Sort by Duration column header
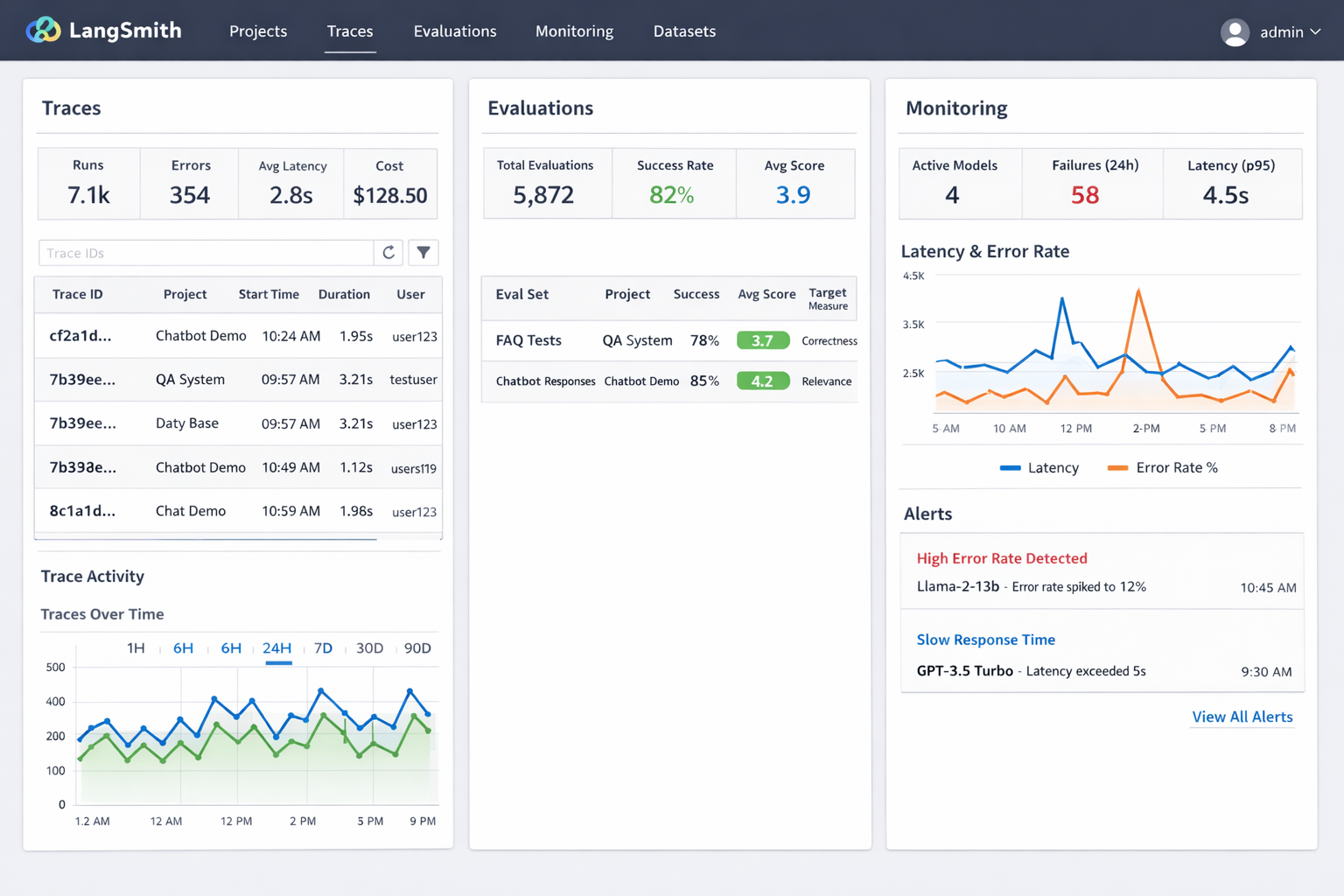Screen dimensions: 1344x896 pyautogui.click(x=344, y=295)
